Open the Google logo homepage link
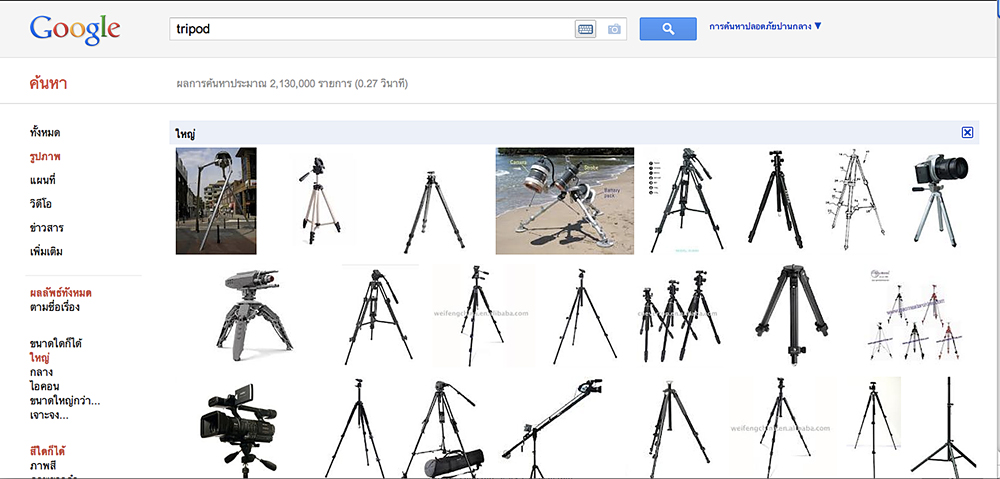 (x=75, y=29)
